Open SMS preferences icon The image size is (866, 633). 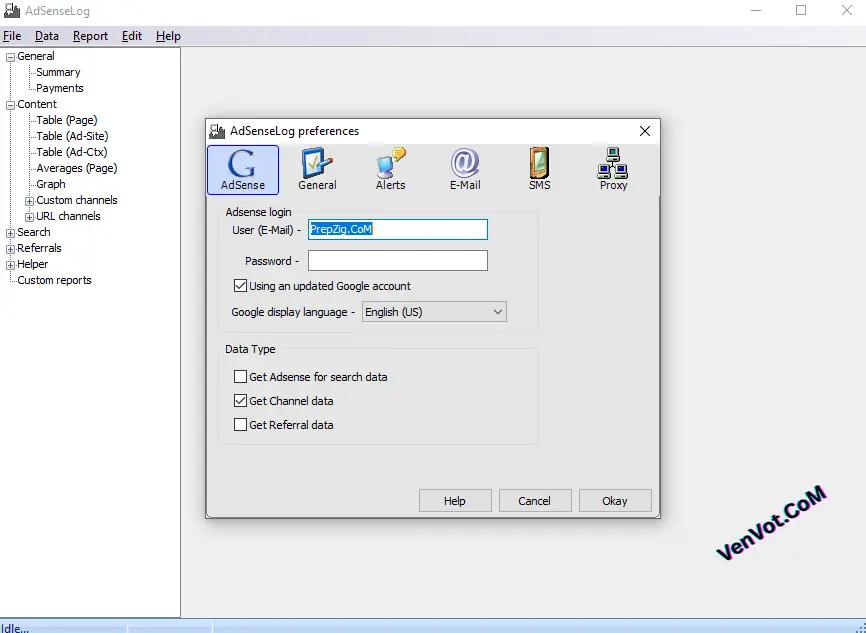(540, 170)
